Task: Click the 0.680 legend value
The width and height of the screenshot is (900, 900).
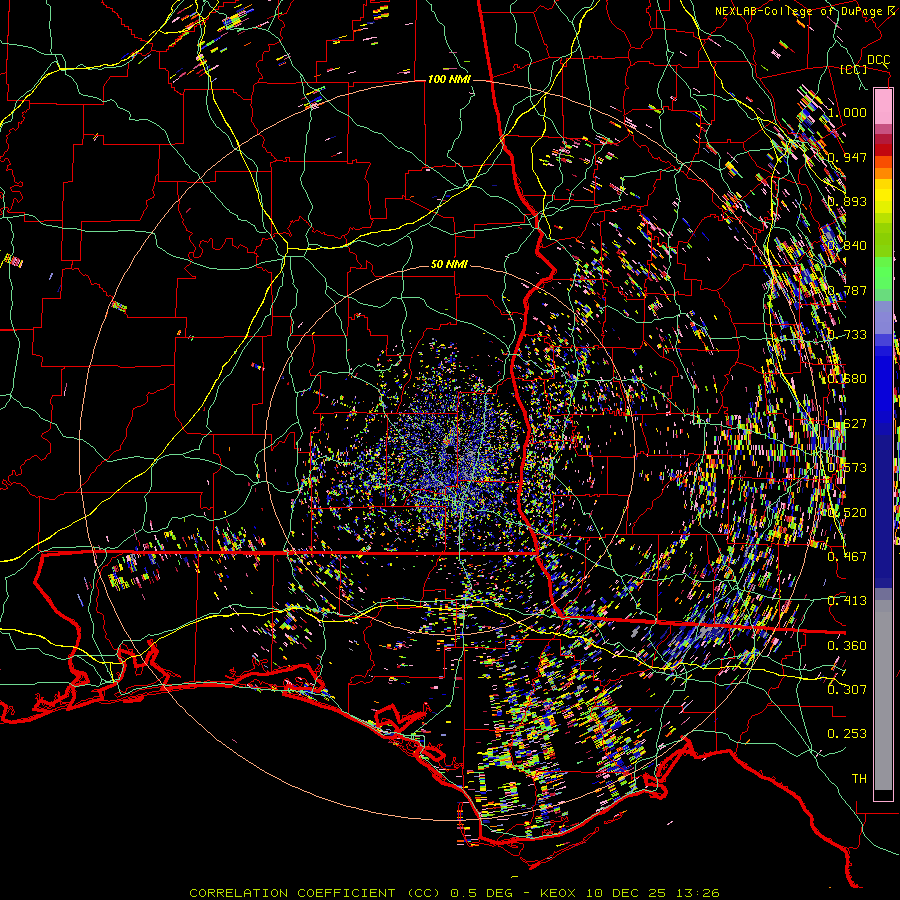Action: coord(847,378)
